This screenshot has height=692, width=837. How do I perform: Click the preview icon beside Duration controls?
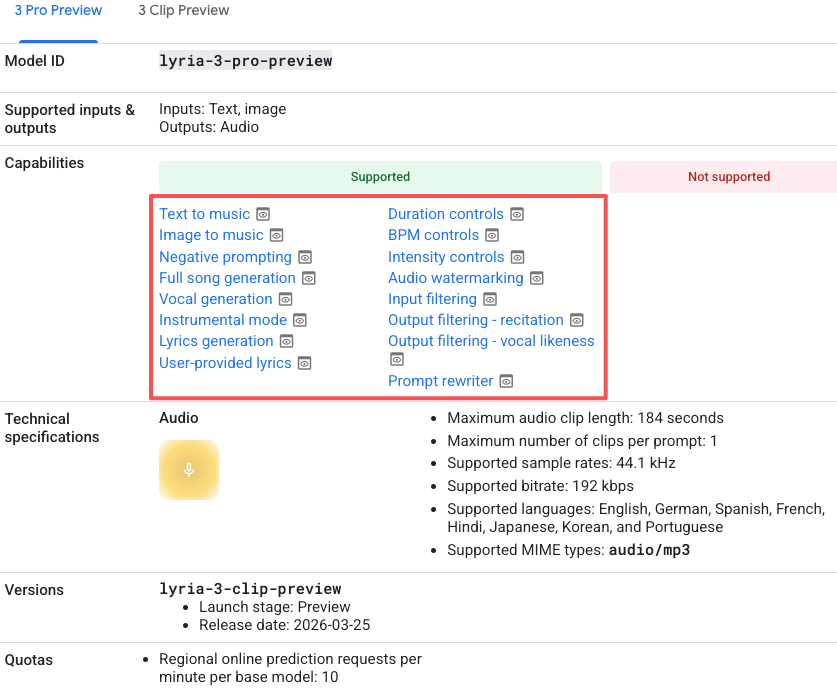click(x=517, y=214)
